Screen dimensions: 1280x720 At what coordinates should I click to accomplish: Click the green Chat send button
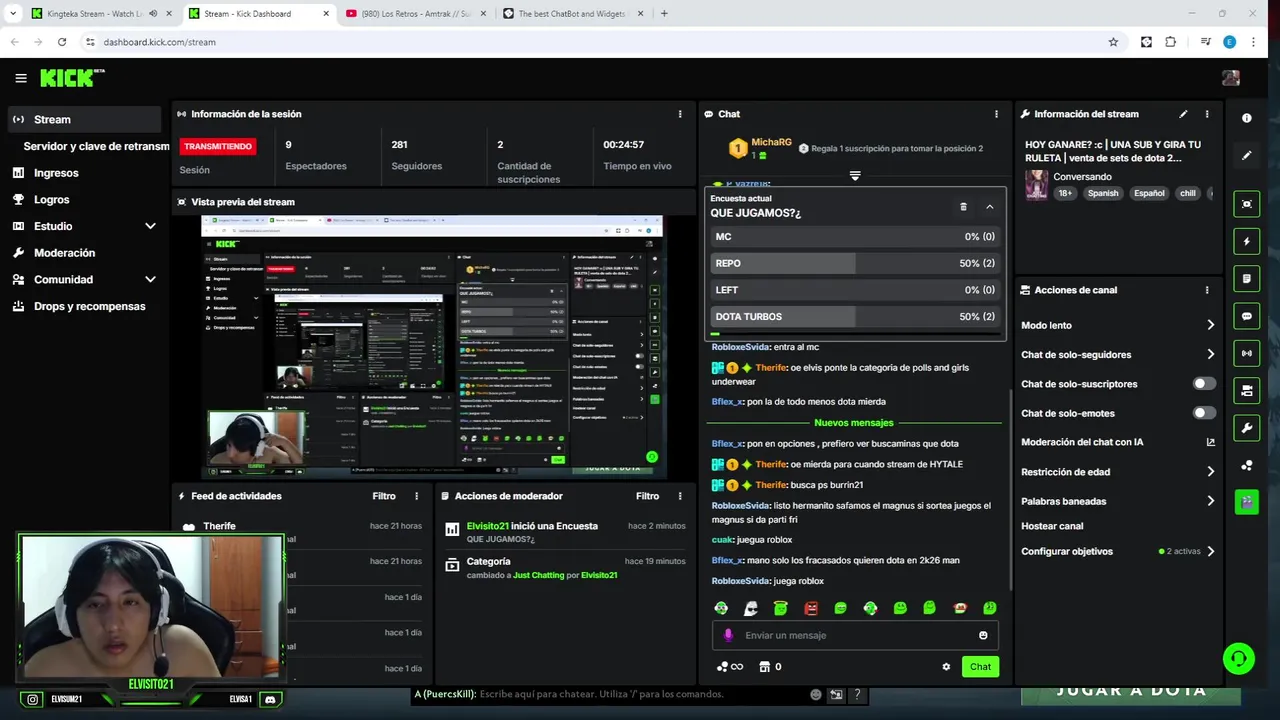pos(980,667)
